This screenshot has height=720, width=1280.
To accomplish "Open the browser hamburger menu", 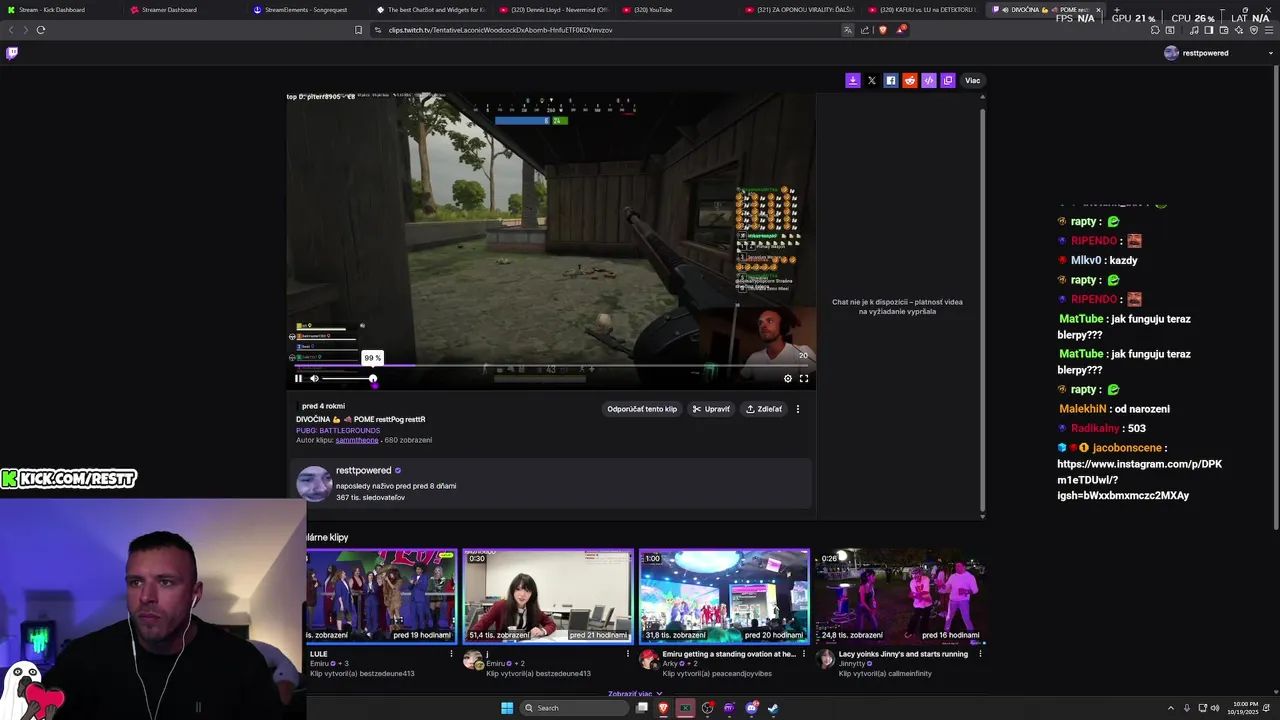I will pos(1270,30).
